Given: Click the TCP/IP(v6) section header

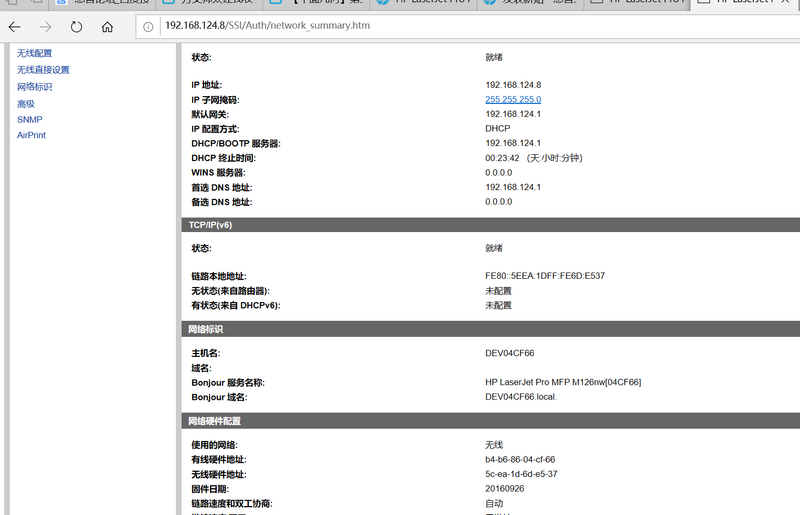Looking at the screenshot, I should (211, 225).
